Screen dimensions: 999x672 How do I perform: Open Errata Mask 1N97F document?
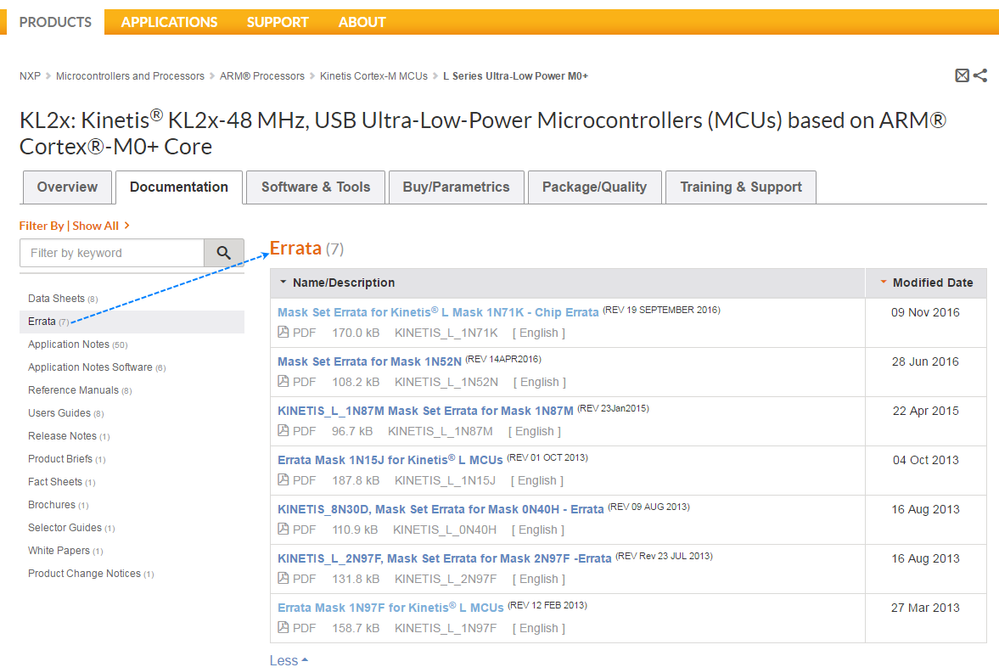(391, 608)
